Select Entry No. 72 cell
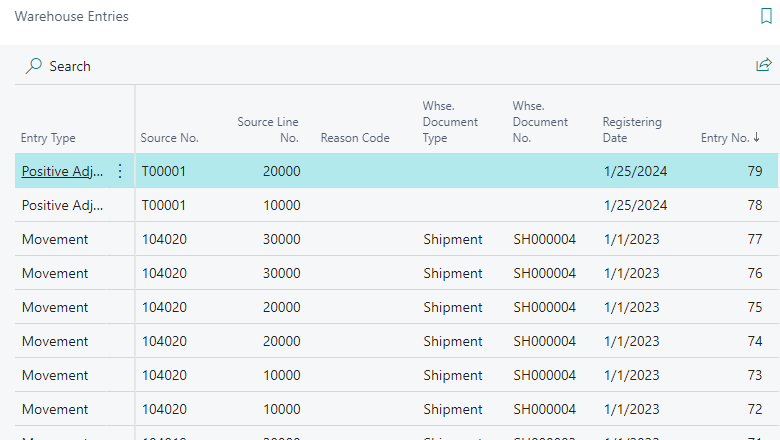This screenshot has height=440, width=780. pyautogui.click(x=755, y=409)
